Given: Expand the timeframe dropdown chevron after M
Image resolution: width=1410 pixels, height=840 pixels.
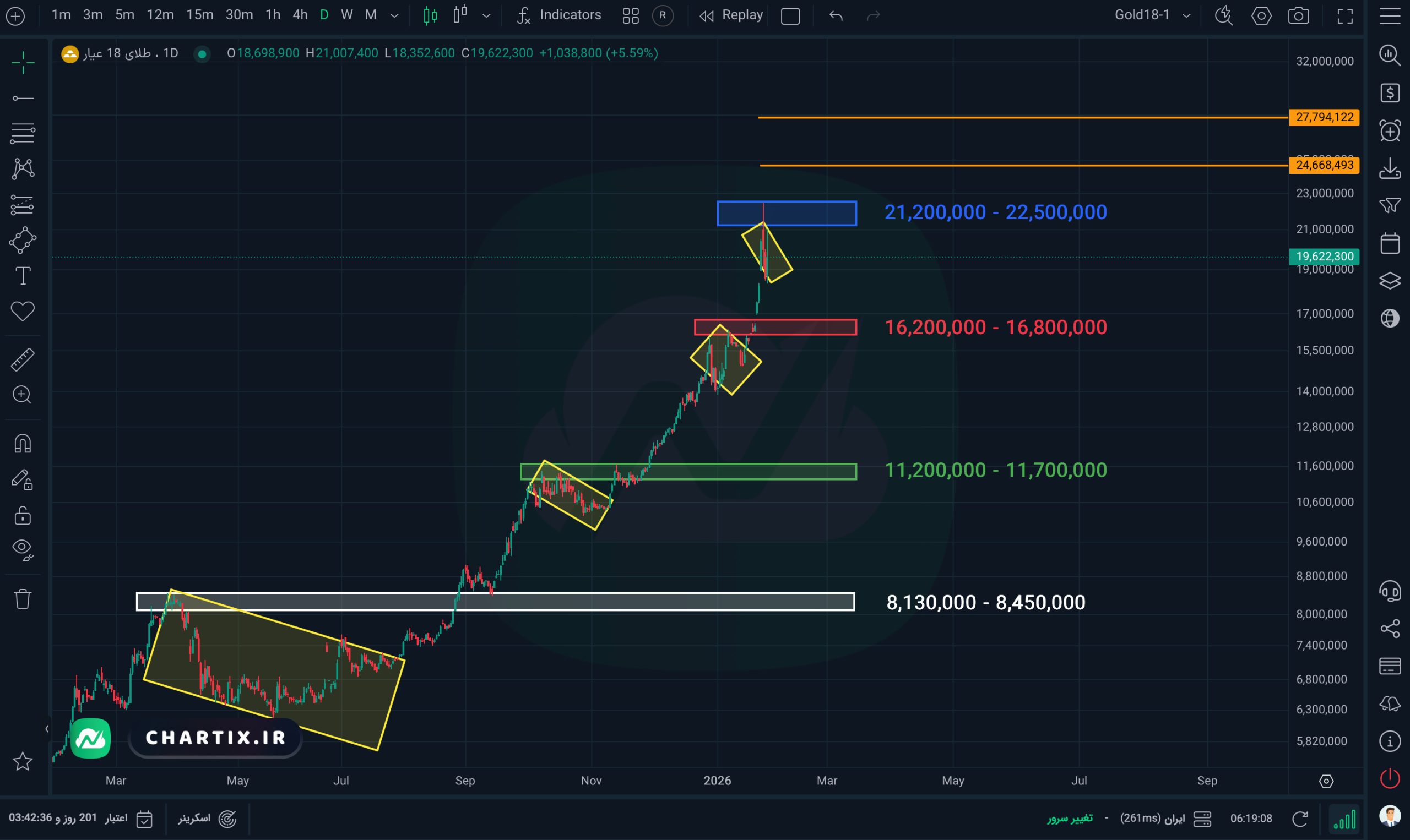Looking at the screenshot, I should click(x=395, y=15).
